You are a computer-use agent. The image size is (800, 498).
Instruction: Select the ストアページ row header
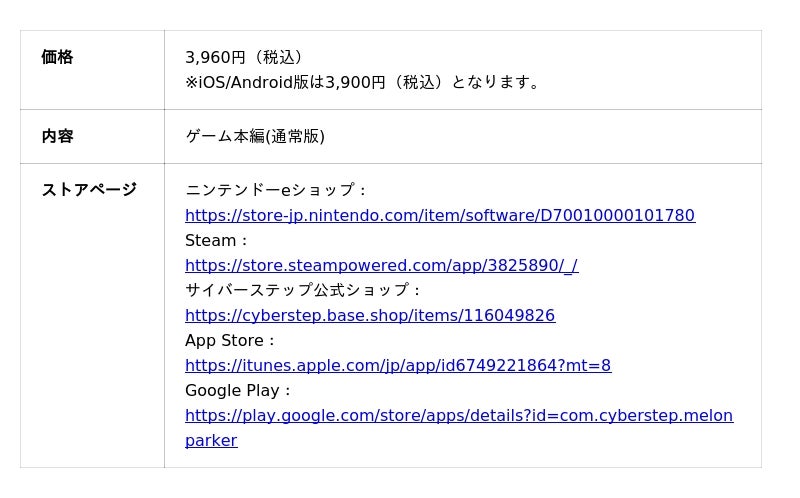89,189
